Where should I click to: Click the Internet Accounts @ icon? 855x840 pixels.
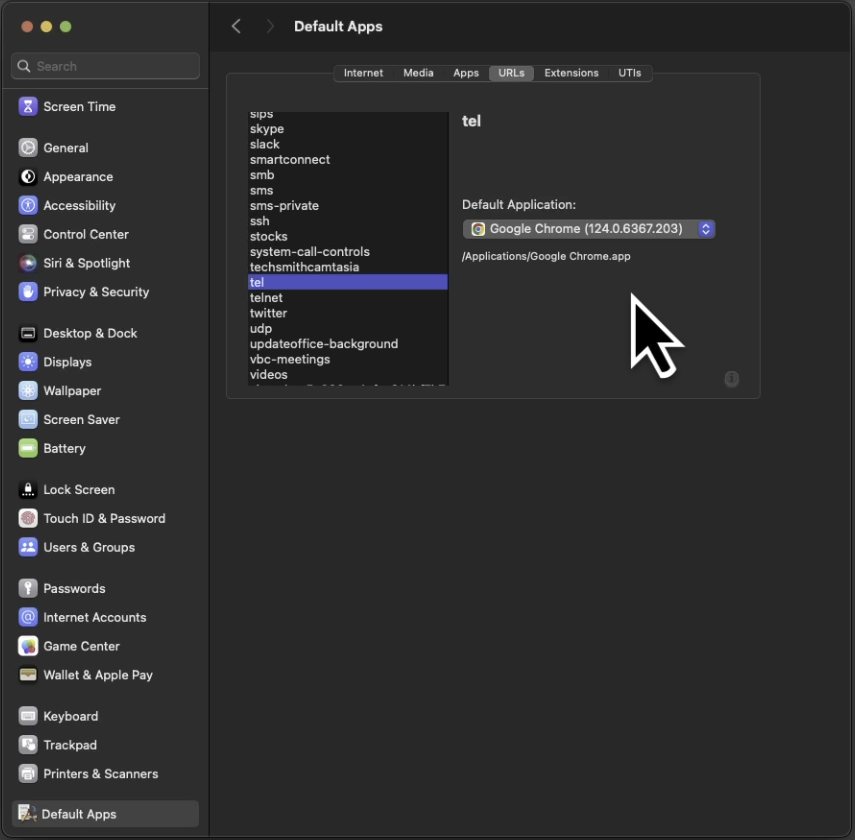[28, 617]
